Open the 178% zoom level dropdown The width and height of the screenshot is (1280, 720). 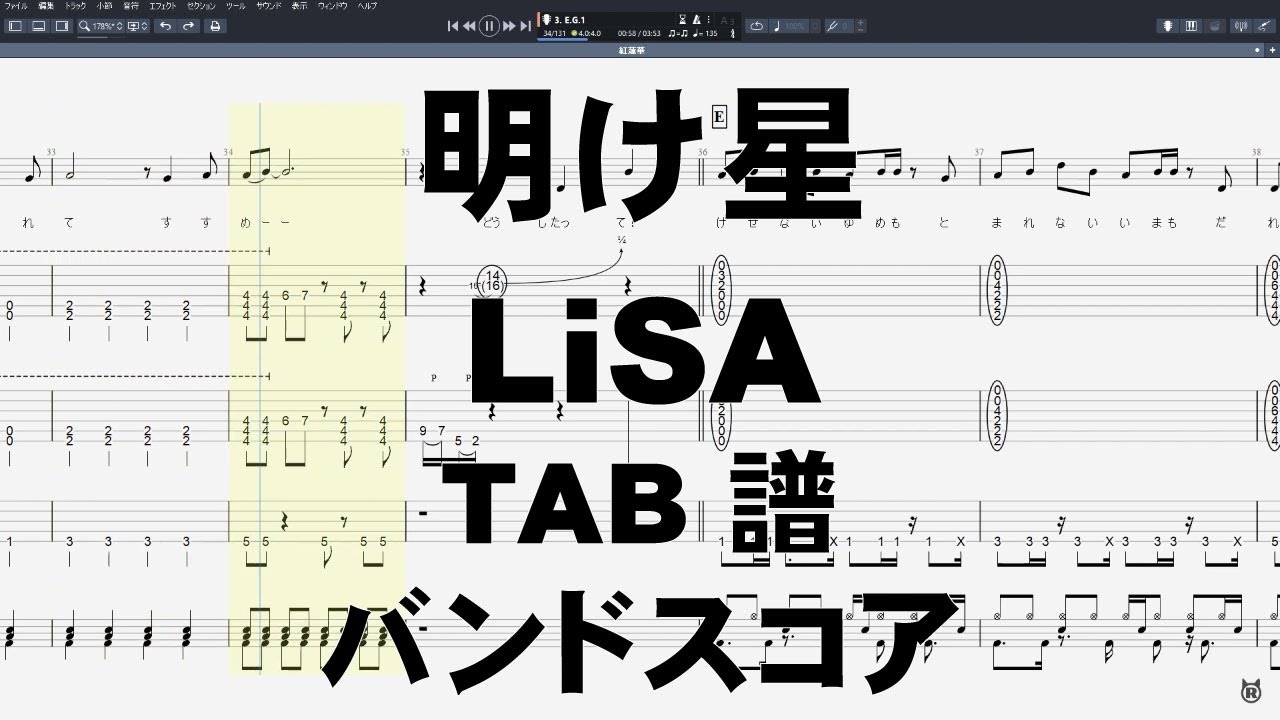tap(101, 26)
